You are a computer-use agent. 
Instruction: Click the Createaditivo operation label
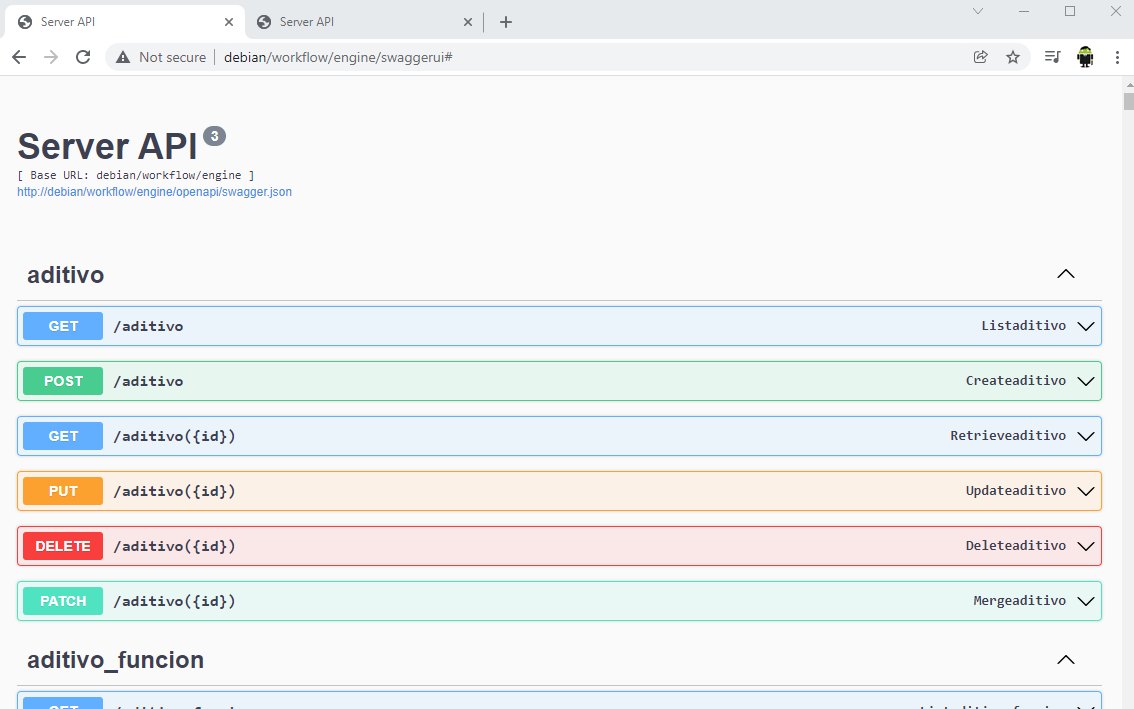tap(1015, 381)
